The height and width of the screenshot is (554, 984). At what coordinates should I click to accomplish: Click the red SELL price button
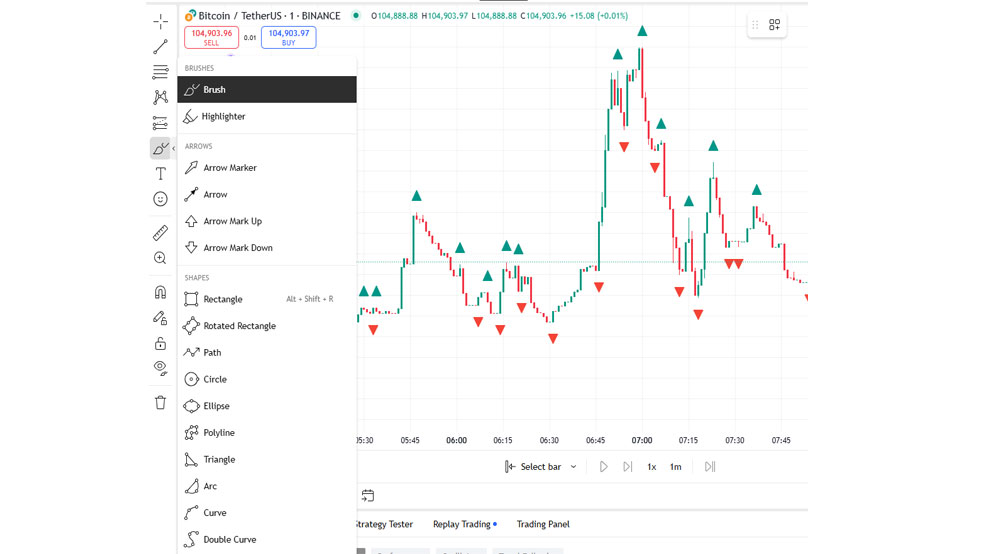click(211, 38)
